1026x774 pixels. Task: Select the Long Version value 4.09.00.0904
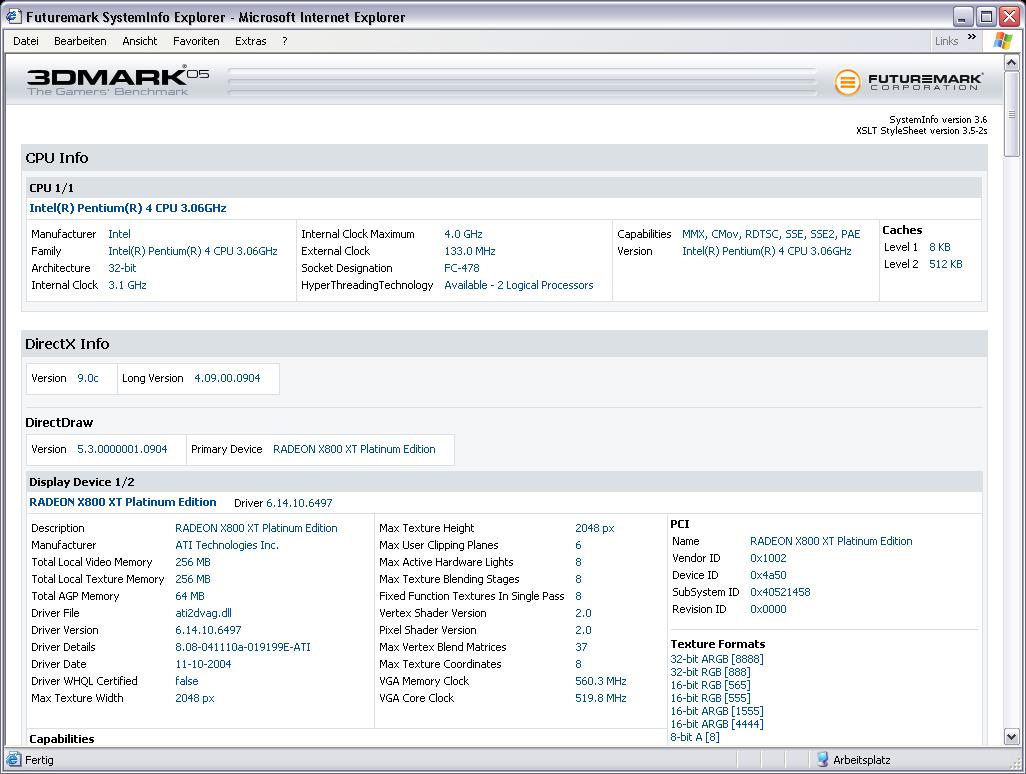click(227, 378)
